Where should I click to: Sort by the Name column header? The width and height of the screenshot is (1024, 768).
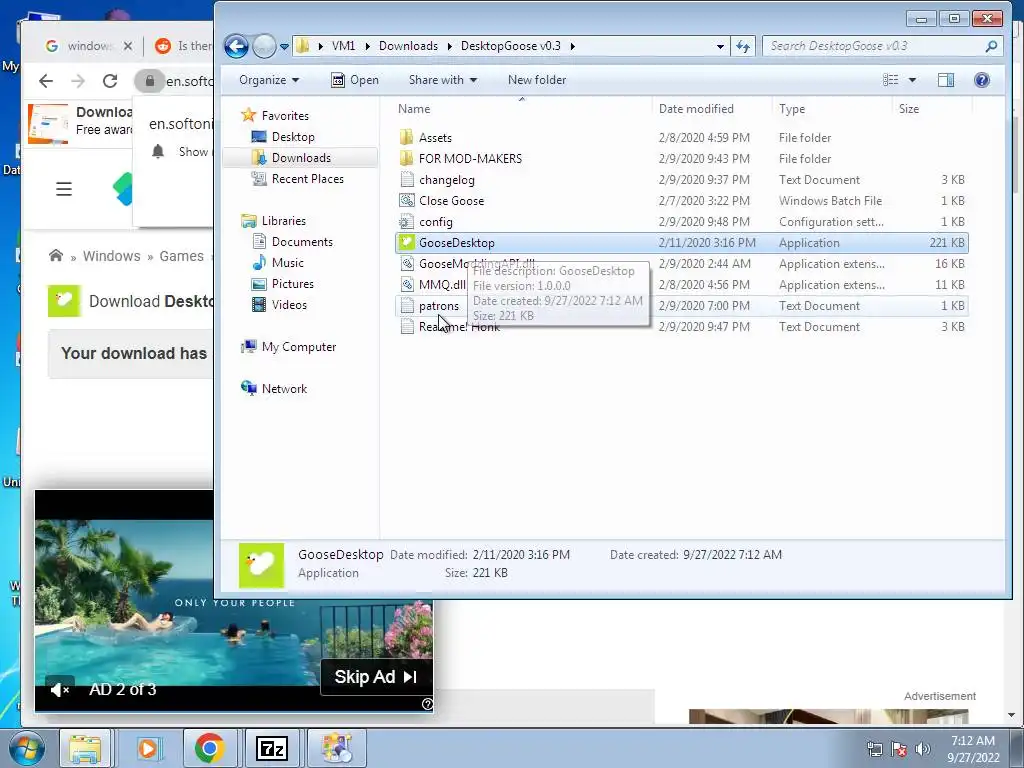click(x=414, y=109)
